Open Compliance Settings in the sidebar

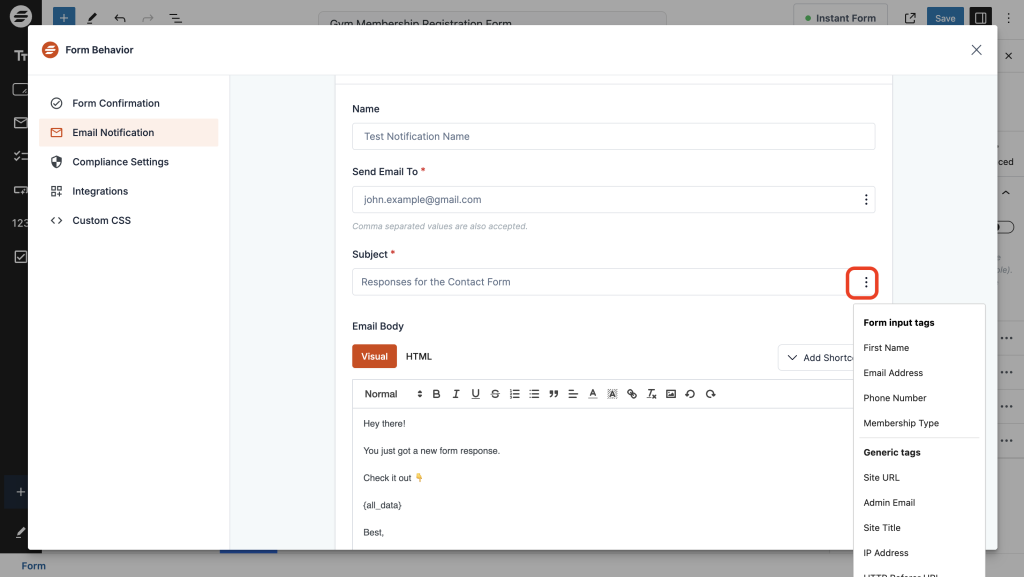tap(120, 162)
